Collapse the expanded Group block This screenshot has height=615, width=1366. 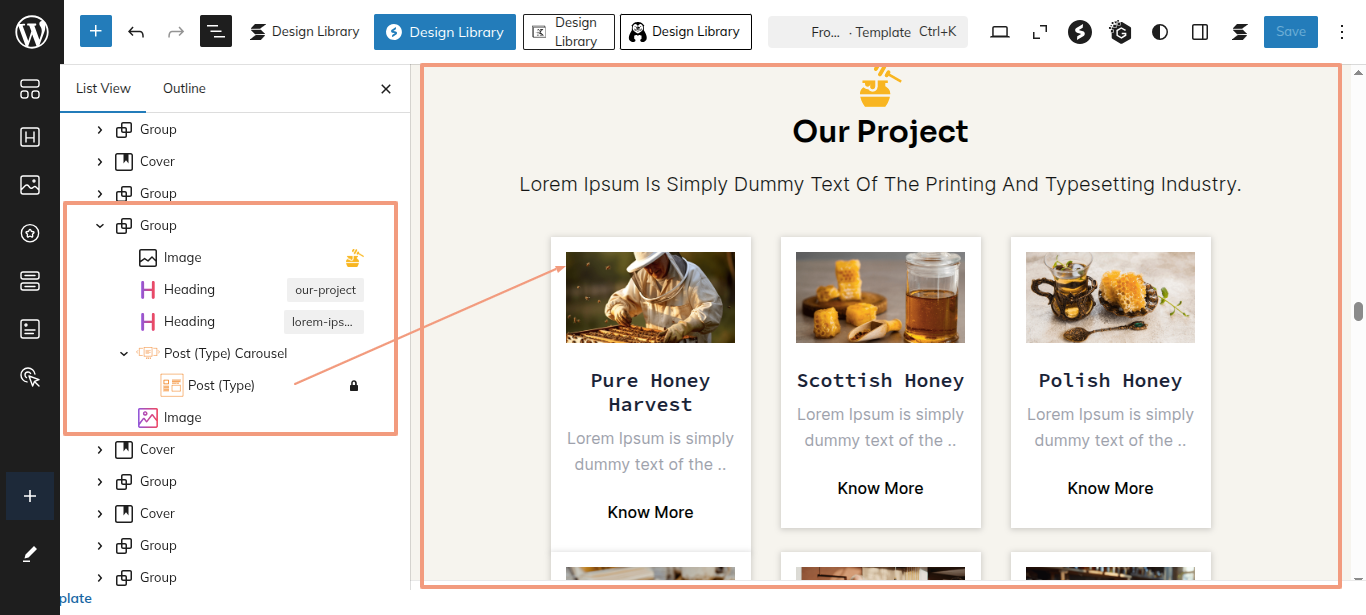pyautogui.click(x=100, y=226)
